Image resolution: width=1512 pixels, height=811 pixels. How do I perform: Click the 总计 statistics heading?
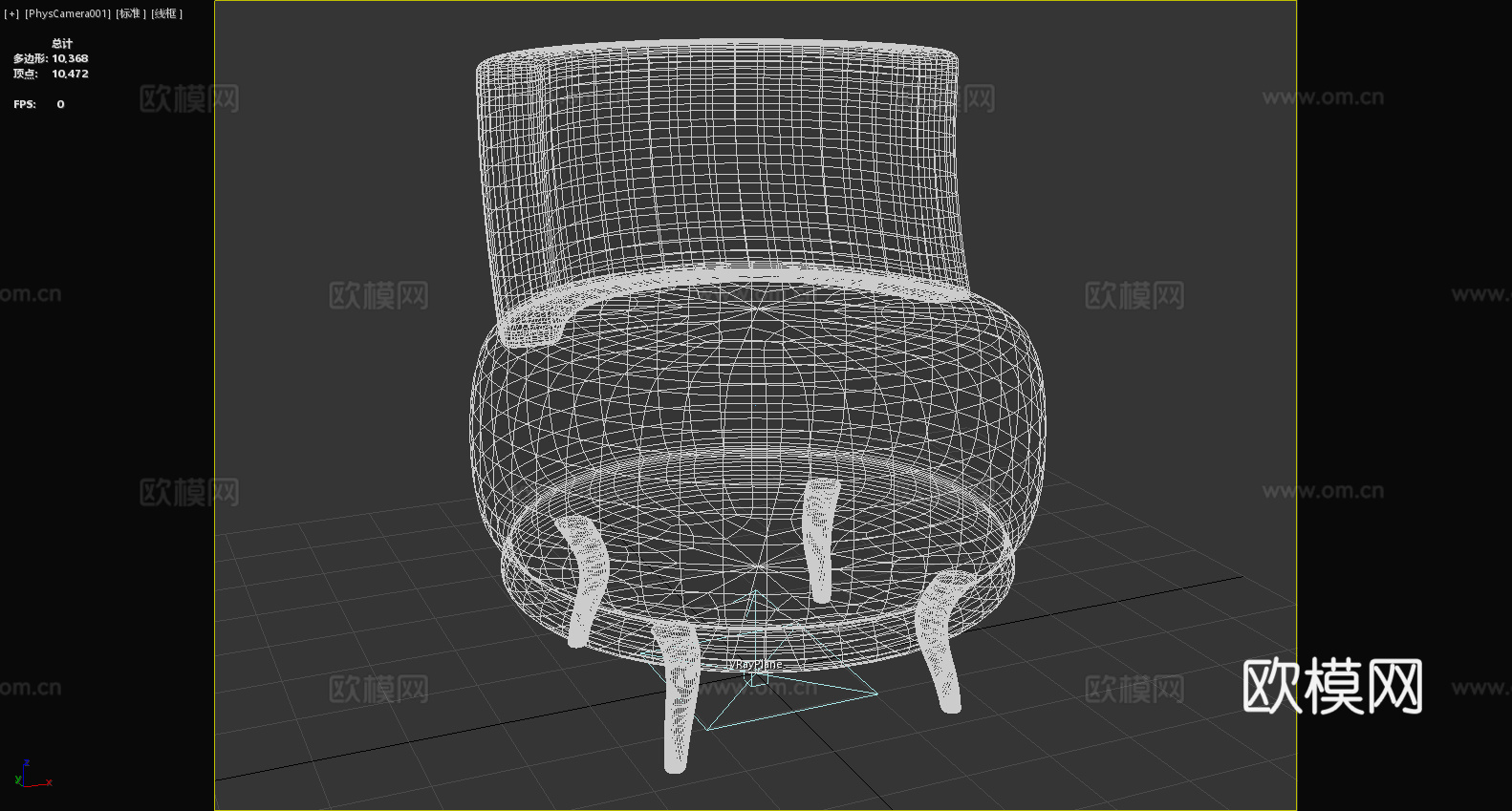coord(62,43)
